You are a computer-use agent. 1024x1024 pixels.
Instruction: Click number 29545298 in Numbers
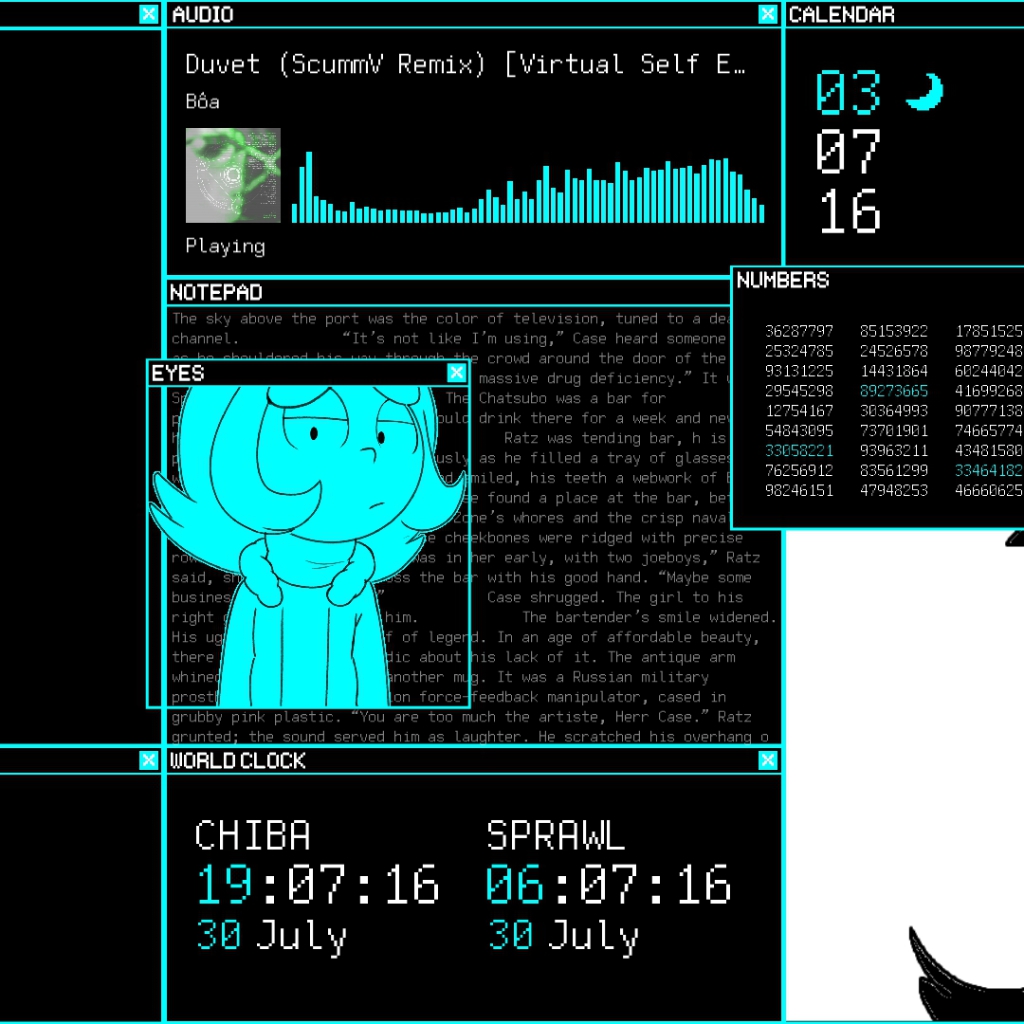coord(799,391)
